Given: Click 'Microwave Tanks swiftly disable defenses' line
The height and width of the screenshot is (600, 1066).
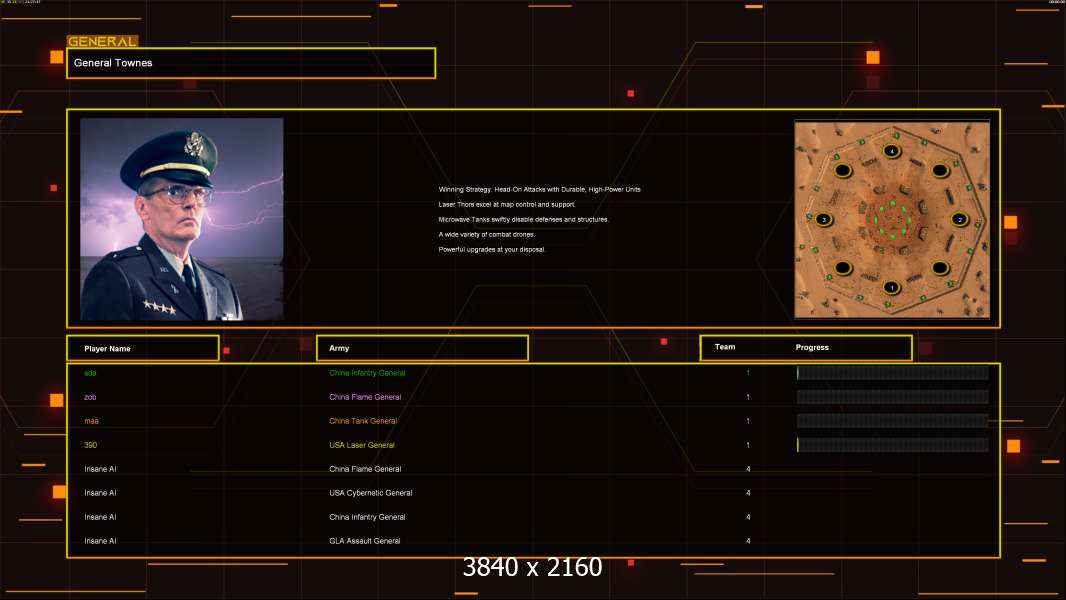Looking at the screenshot, I should (523, 219).
